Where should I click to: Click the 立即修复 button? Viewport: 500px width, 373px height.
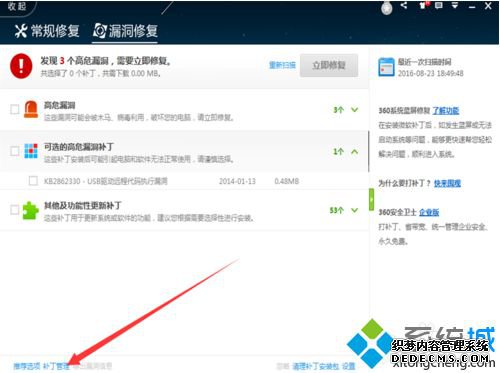point(329,65)
